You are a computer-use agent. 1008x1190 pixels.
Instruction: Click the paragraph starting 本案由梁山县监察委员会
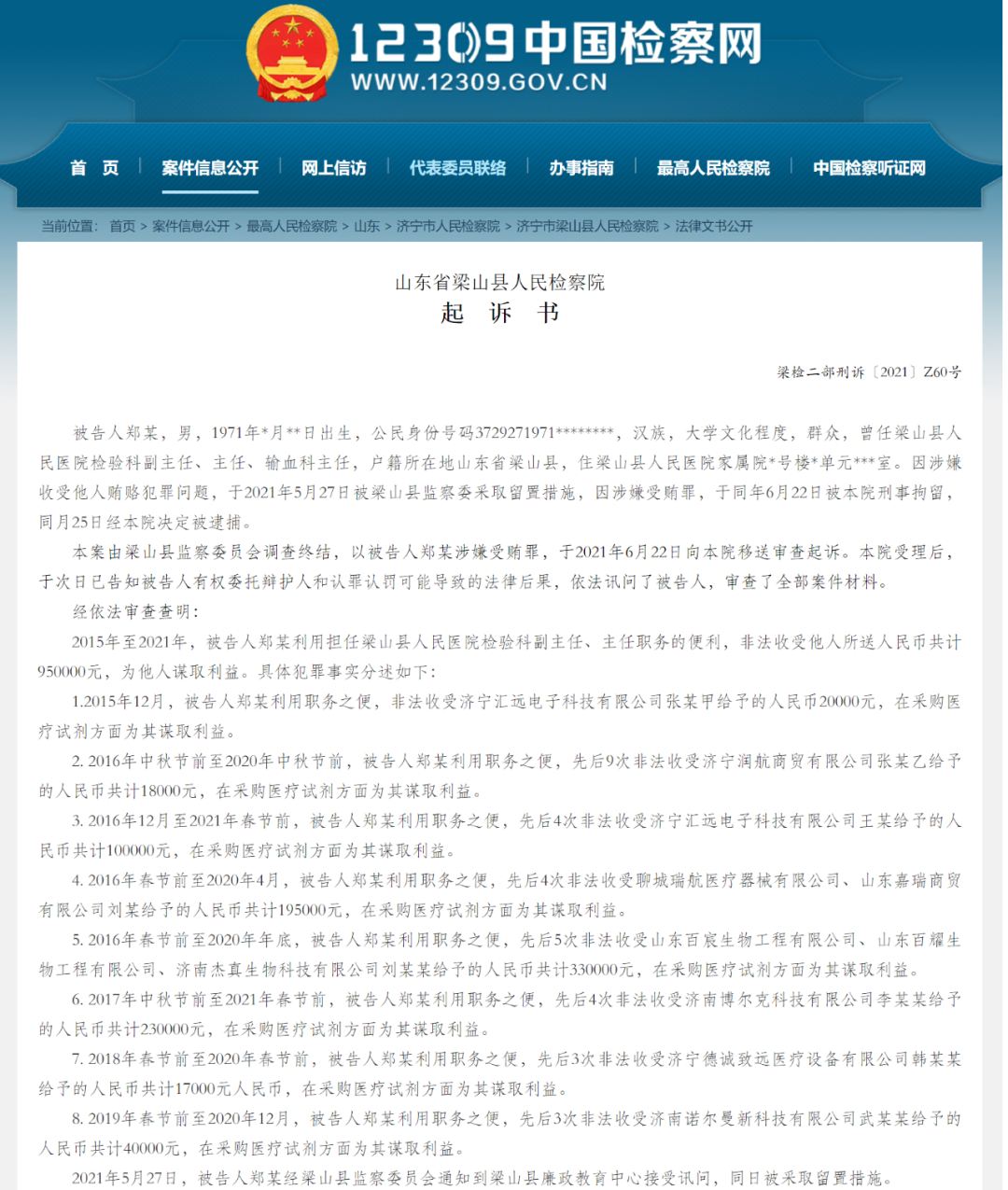pos(499,567)
